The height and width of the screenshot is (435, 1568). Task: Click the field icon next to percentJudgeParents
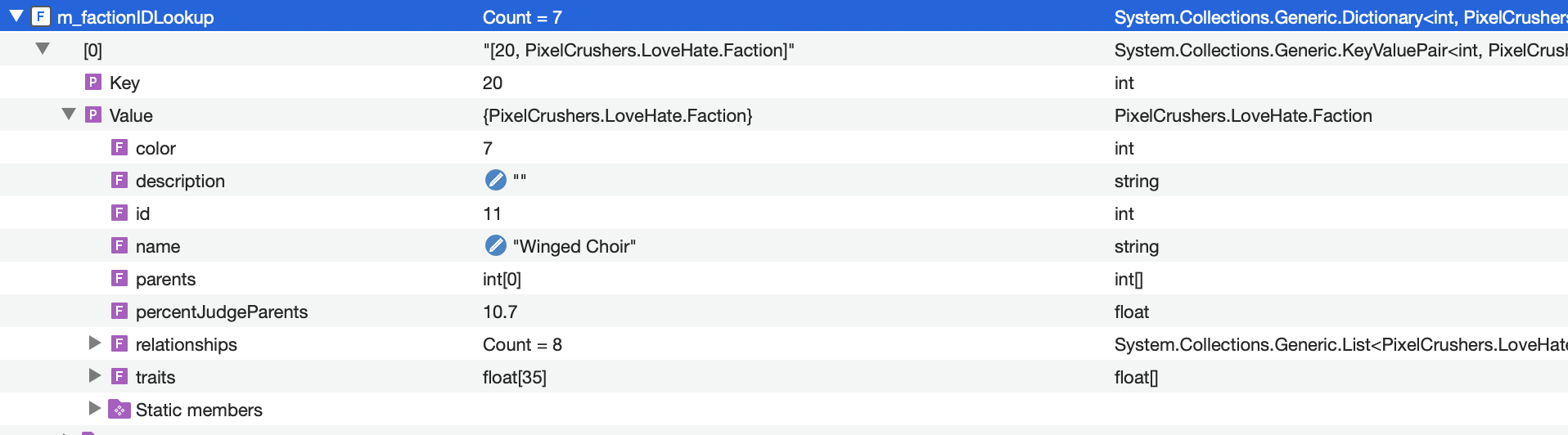click(x=119, y=311)
